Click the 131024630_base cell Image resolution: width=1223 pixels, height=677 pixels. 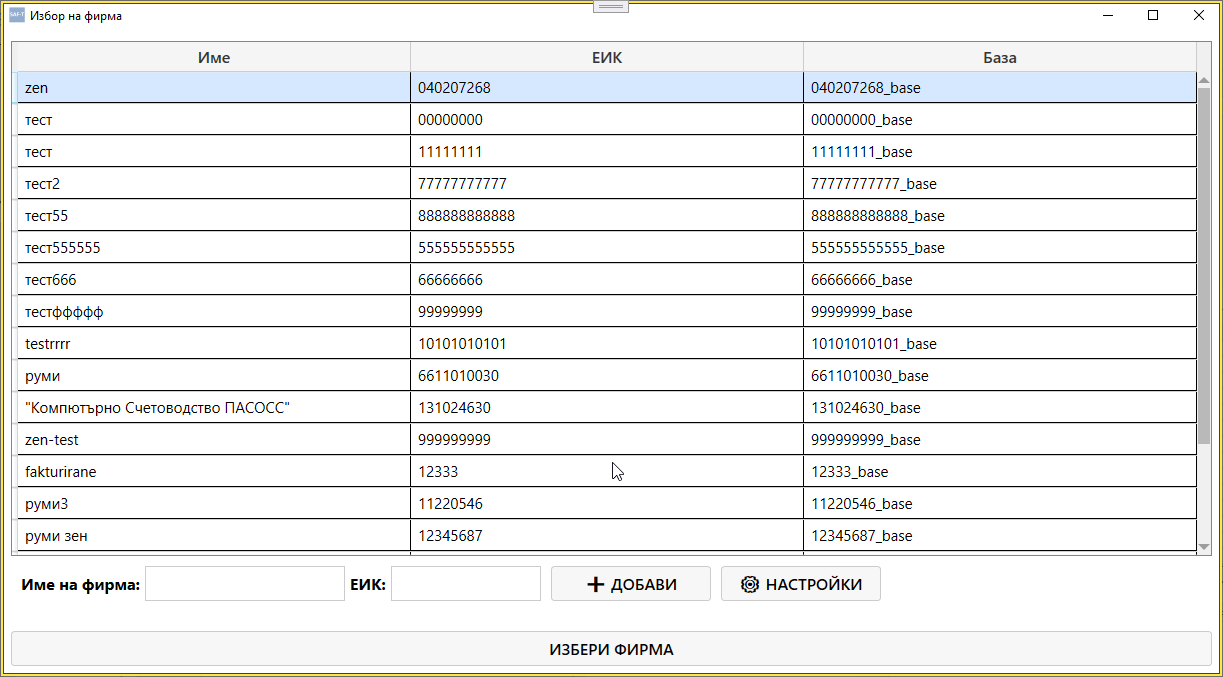(1000, 408)
